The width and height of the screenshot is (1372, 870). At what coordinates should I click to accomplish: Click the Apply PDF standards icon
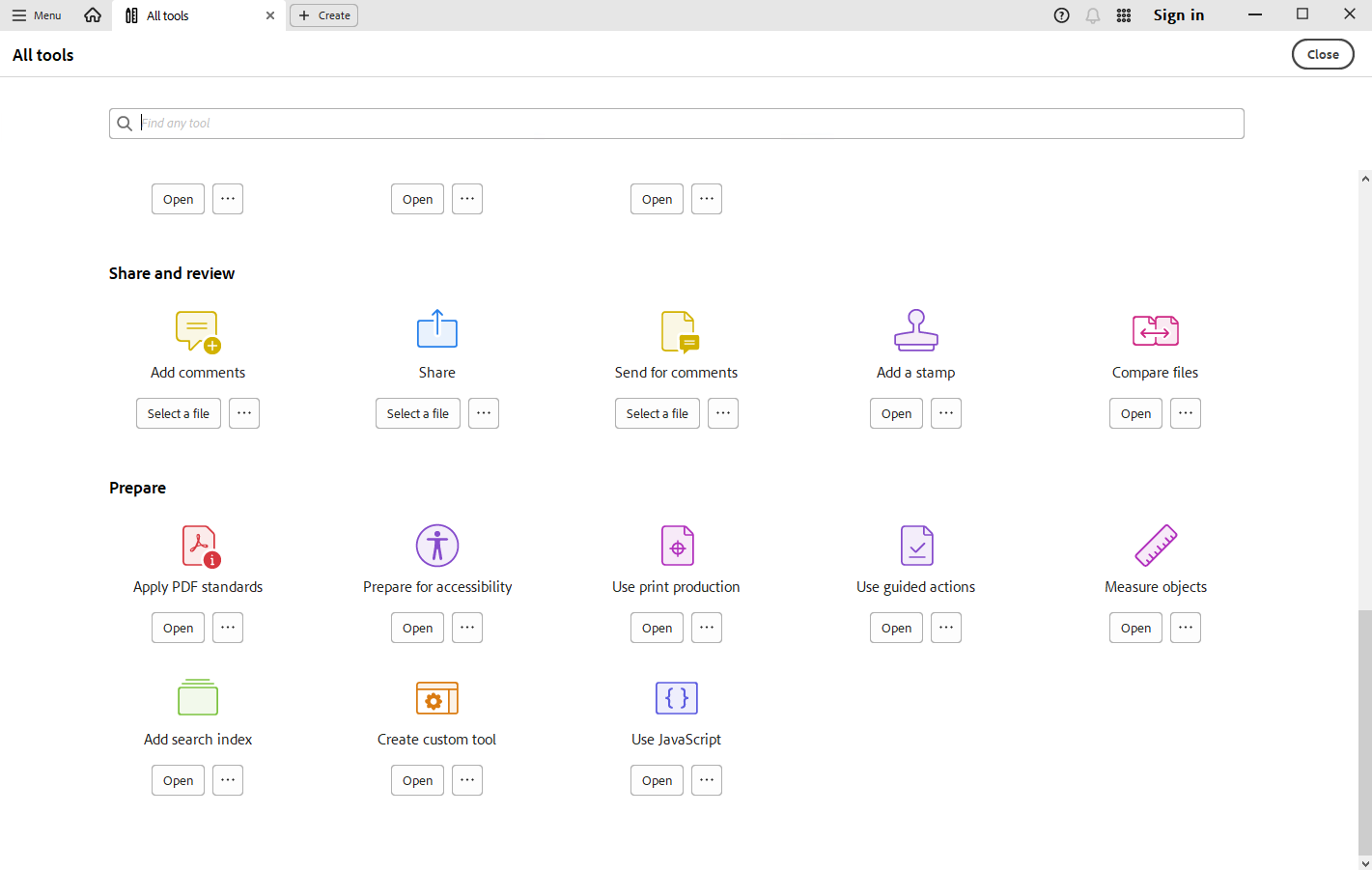click(x=200, y=546)
